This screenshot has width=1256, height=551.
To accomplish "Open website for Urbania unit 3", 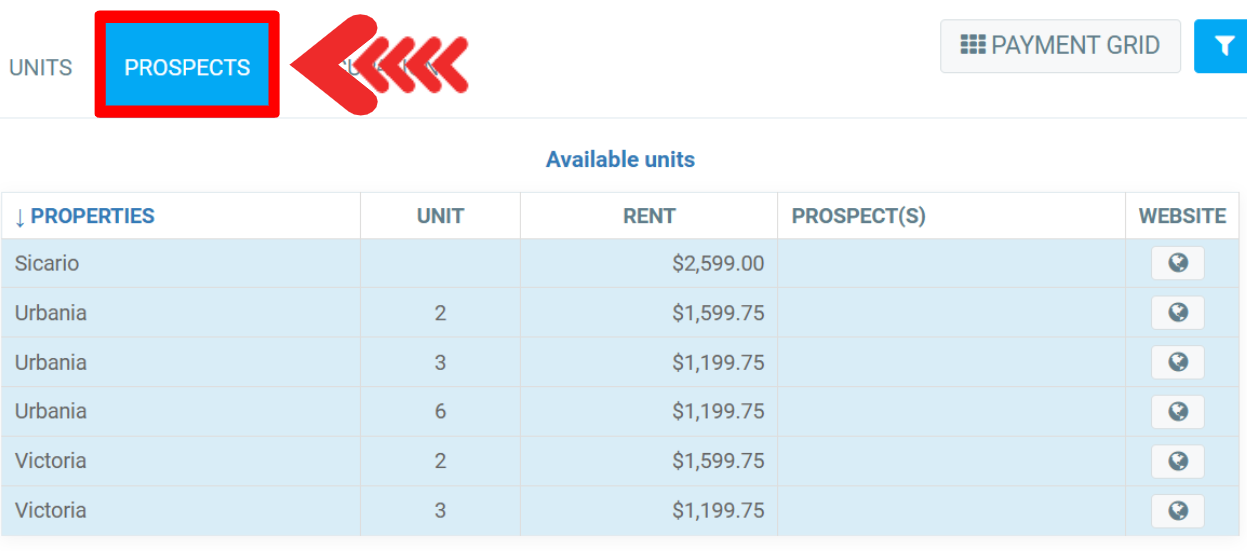I will (x=1178, y=362).
